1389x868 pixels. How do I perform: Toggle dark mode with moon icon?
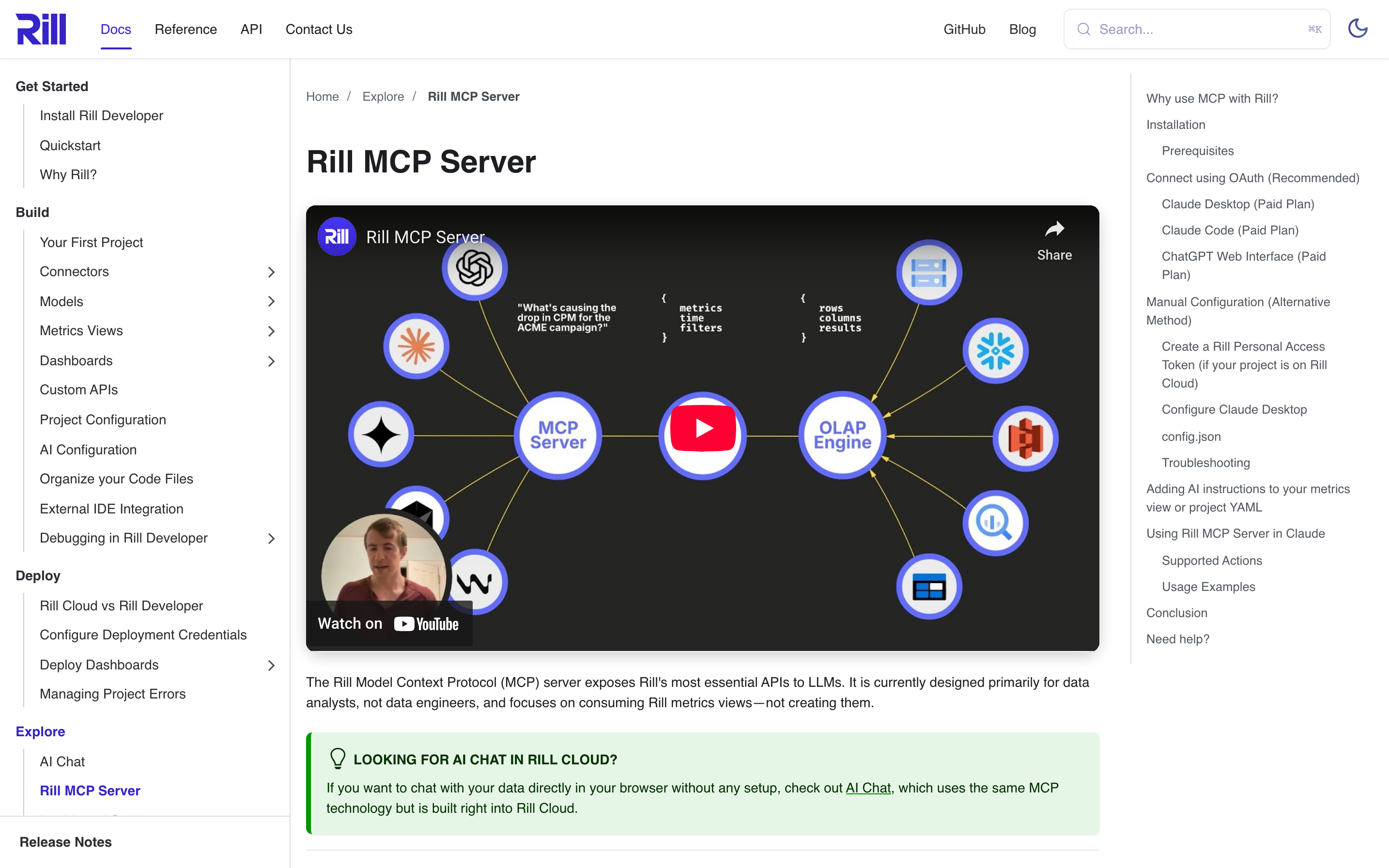pyautogui.click(x=1358, y=29)
